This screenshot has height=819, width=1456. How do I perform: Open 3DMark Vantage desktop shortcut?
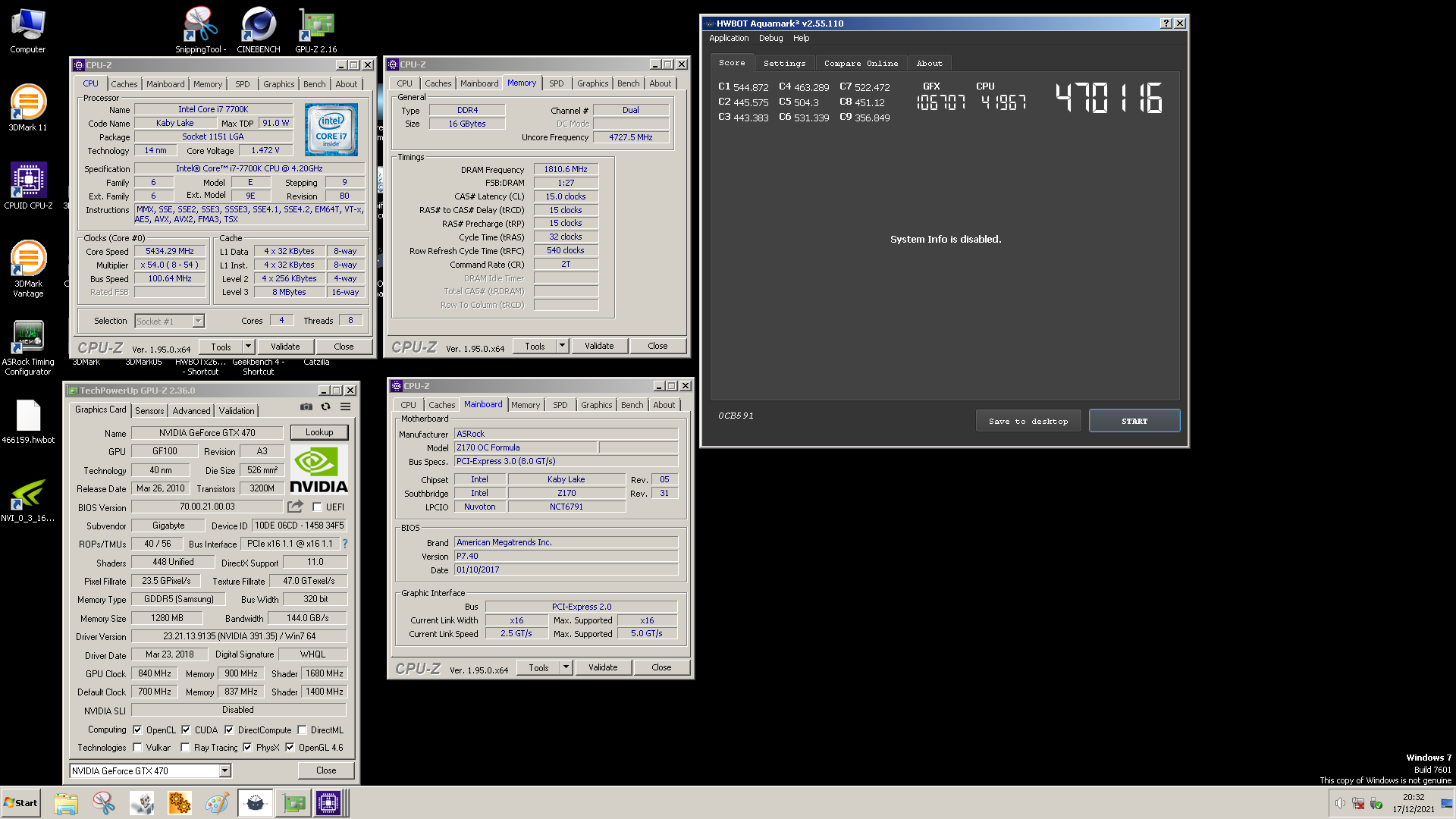[x=28, y=268]
